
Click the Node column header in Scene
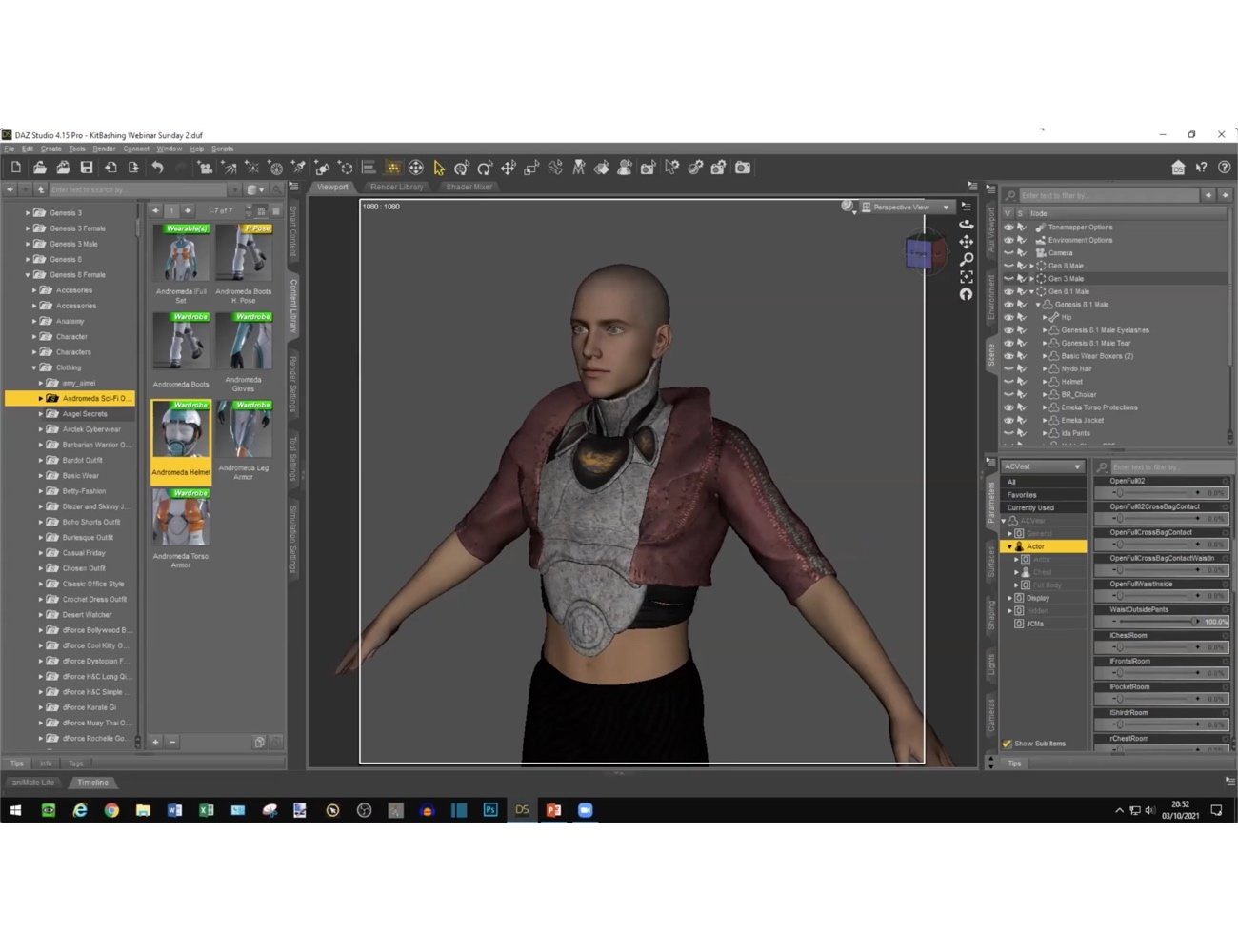1128,213
